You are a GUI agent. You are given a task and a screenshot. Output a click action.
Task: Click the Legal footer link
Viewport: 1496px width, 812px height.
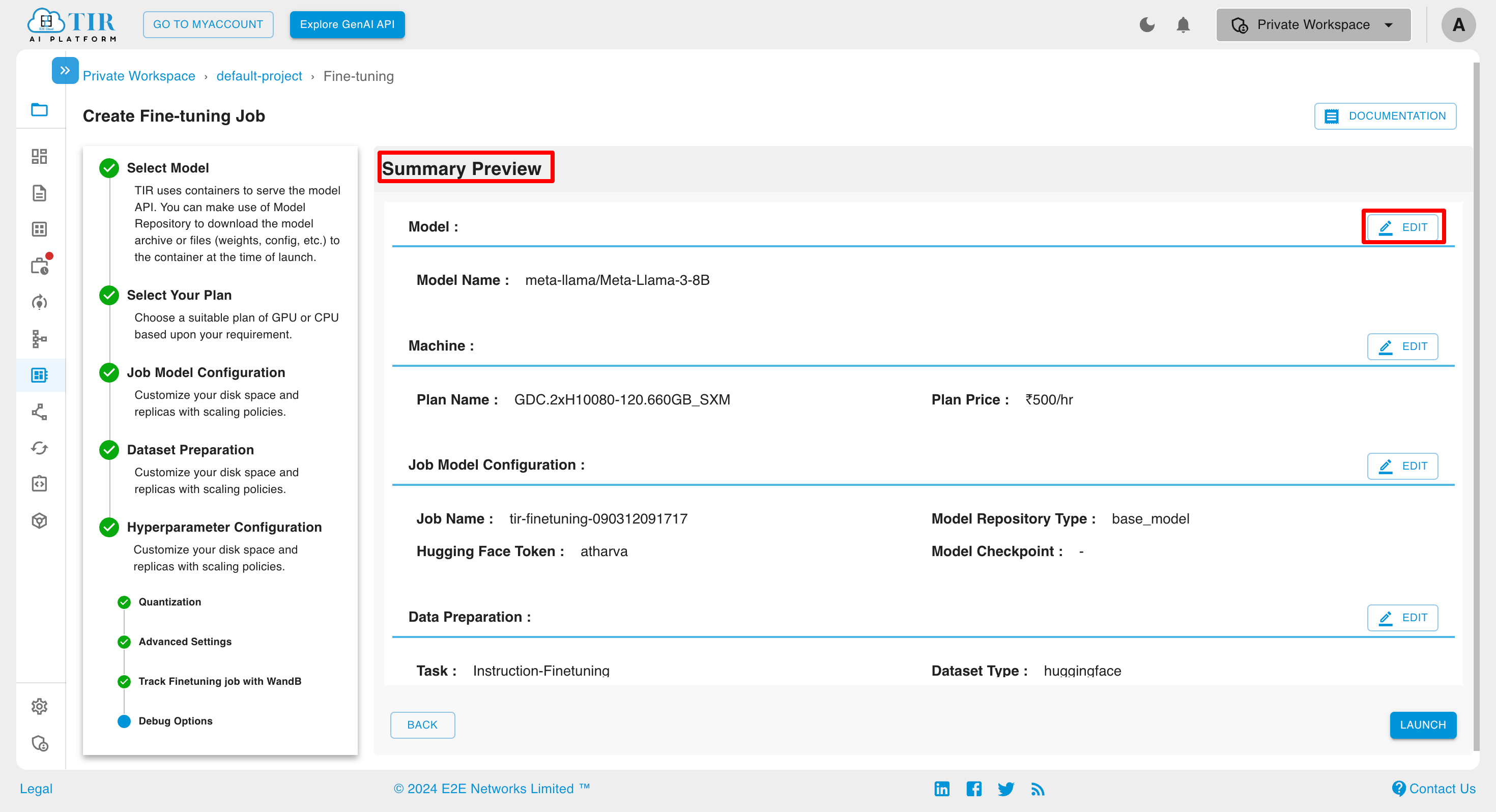pos(36,788)
